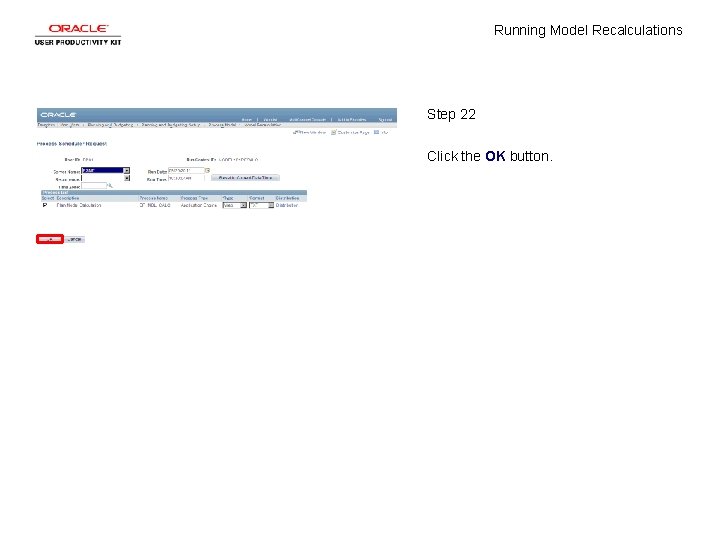Viewport: 720px width, 540px height.
Task: Select Process Model breadcrumb
Action: coord(222,125)
